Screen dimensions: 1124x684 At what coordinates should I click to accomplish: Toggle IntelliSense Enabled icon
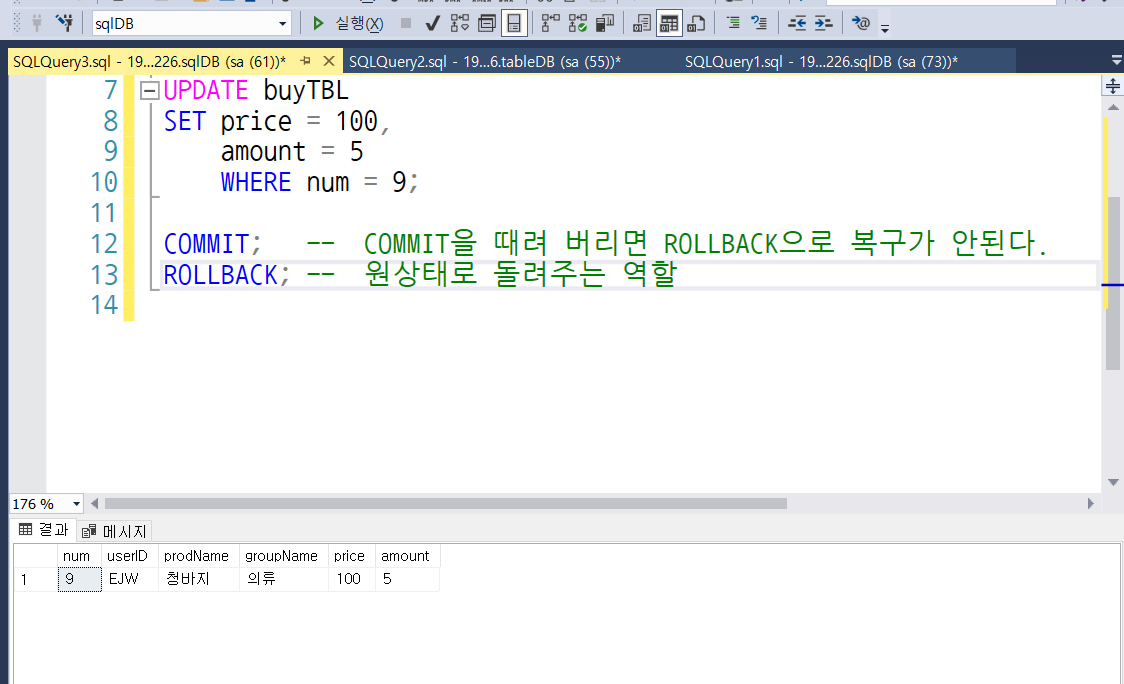(514, 24)
